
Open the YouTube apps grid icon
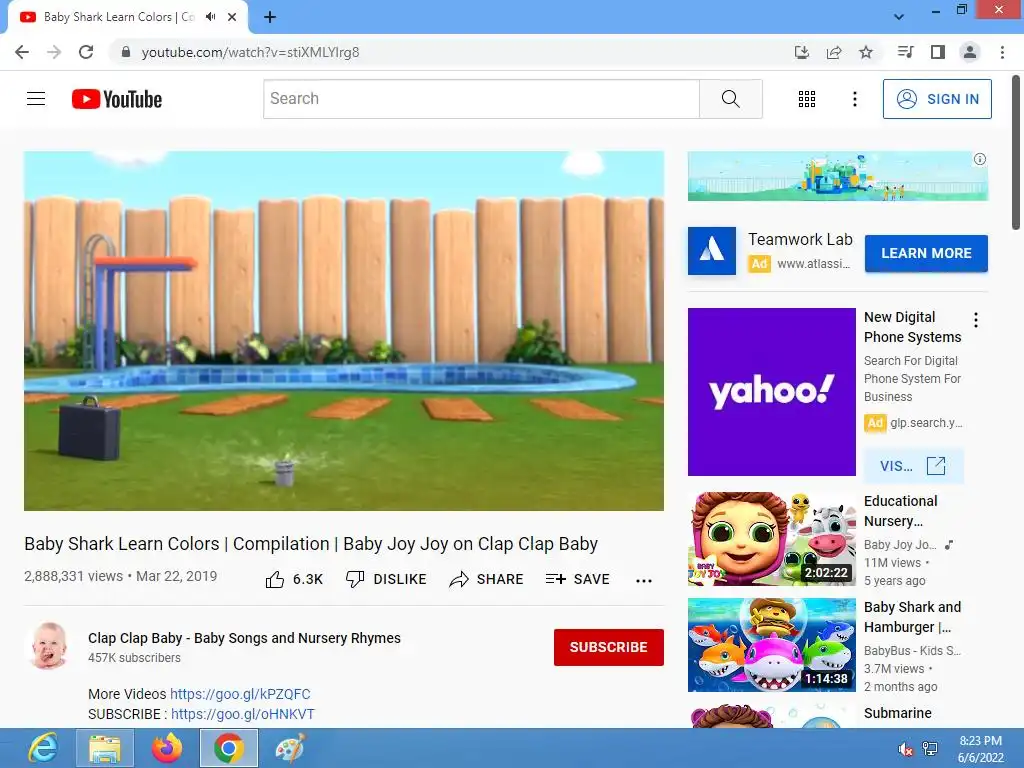[x=807, y=99]
